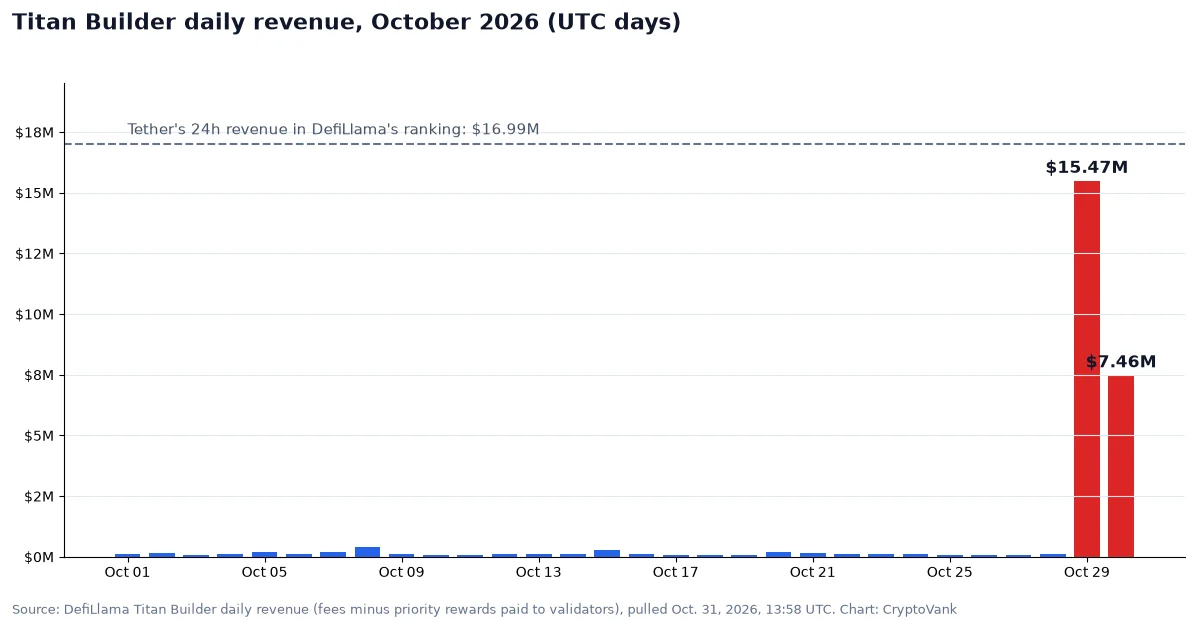Click the $7.46M bar label

1121,362
